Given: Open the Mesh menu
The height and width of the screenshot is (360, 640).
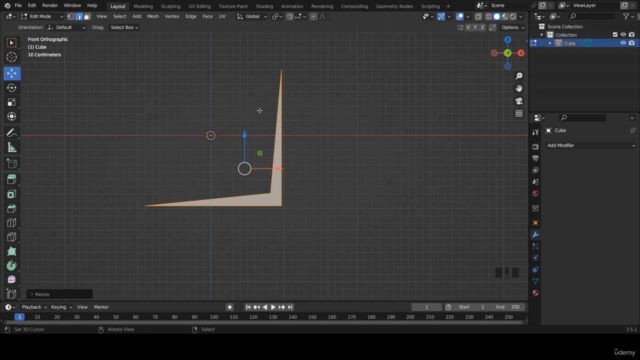Looking at the screenshot, I should tap(153, 17).
